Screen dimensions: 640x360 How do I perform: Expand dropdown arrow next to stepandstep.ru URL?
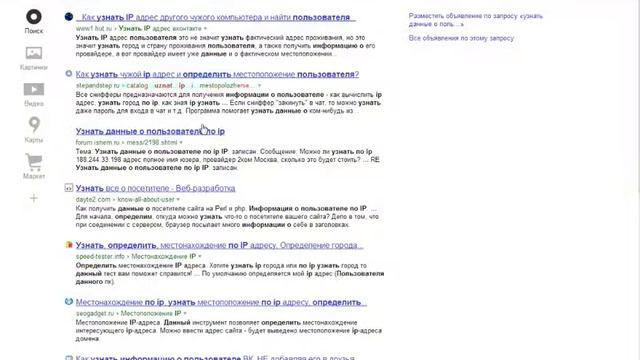coord(259,86)
